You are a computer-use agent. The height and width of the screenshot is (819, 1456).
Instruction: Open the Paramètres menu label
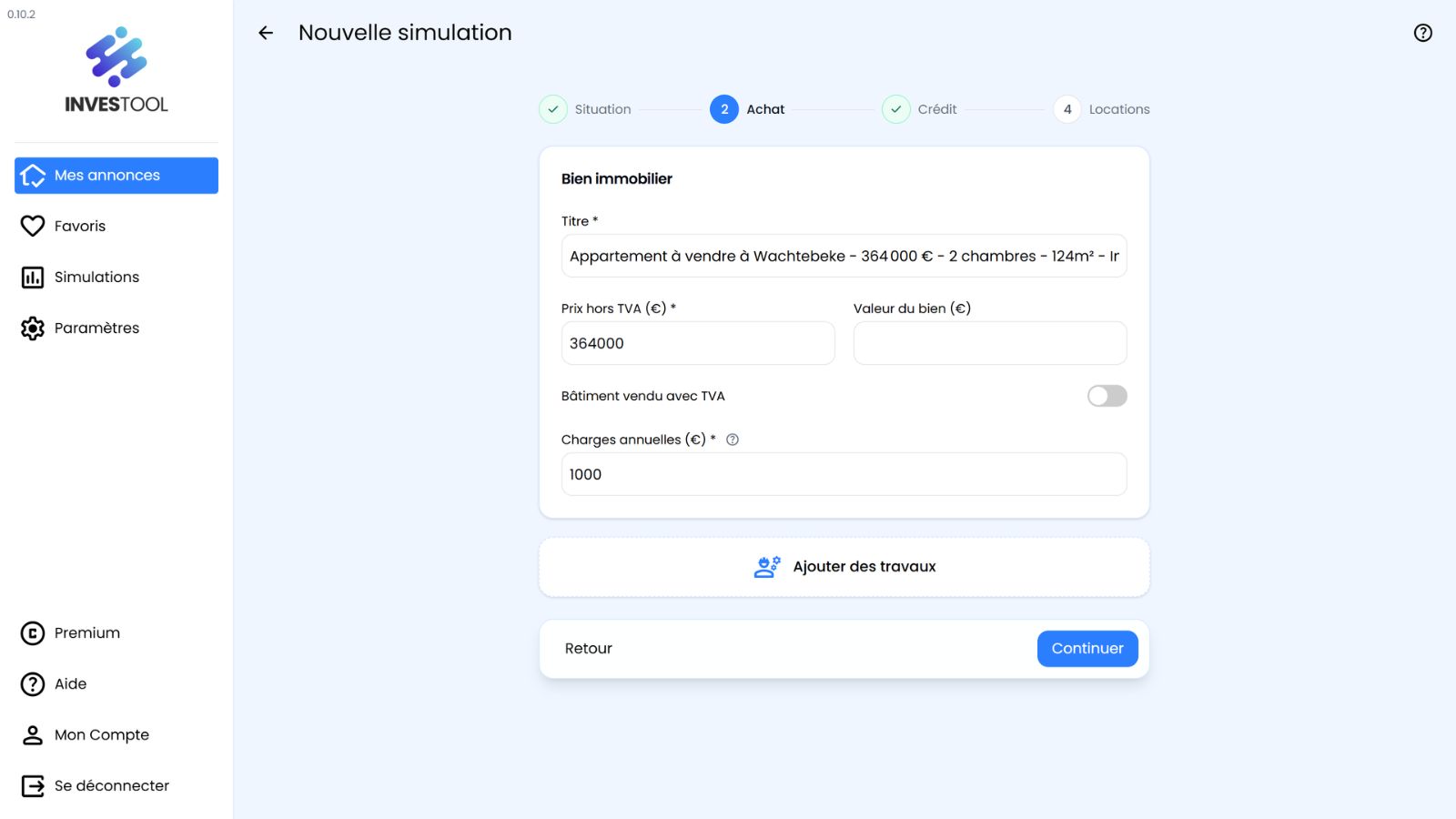(x=96, y=329)
